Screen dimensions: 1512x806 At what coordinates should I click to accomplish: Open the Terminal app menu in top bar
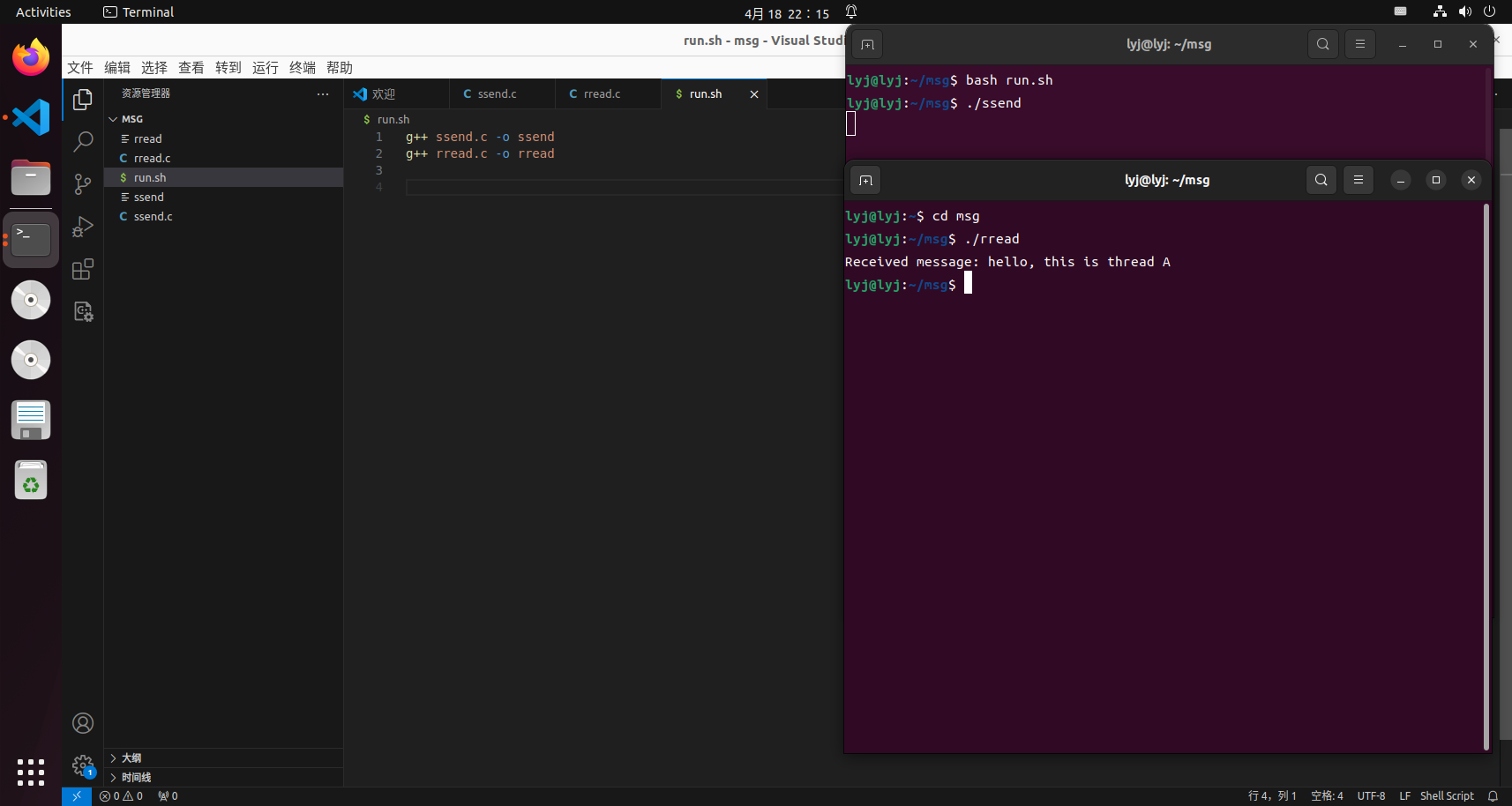click(138, 12)
